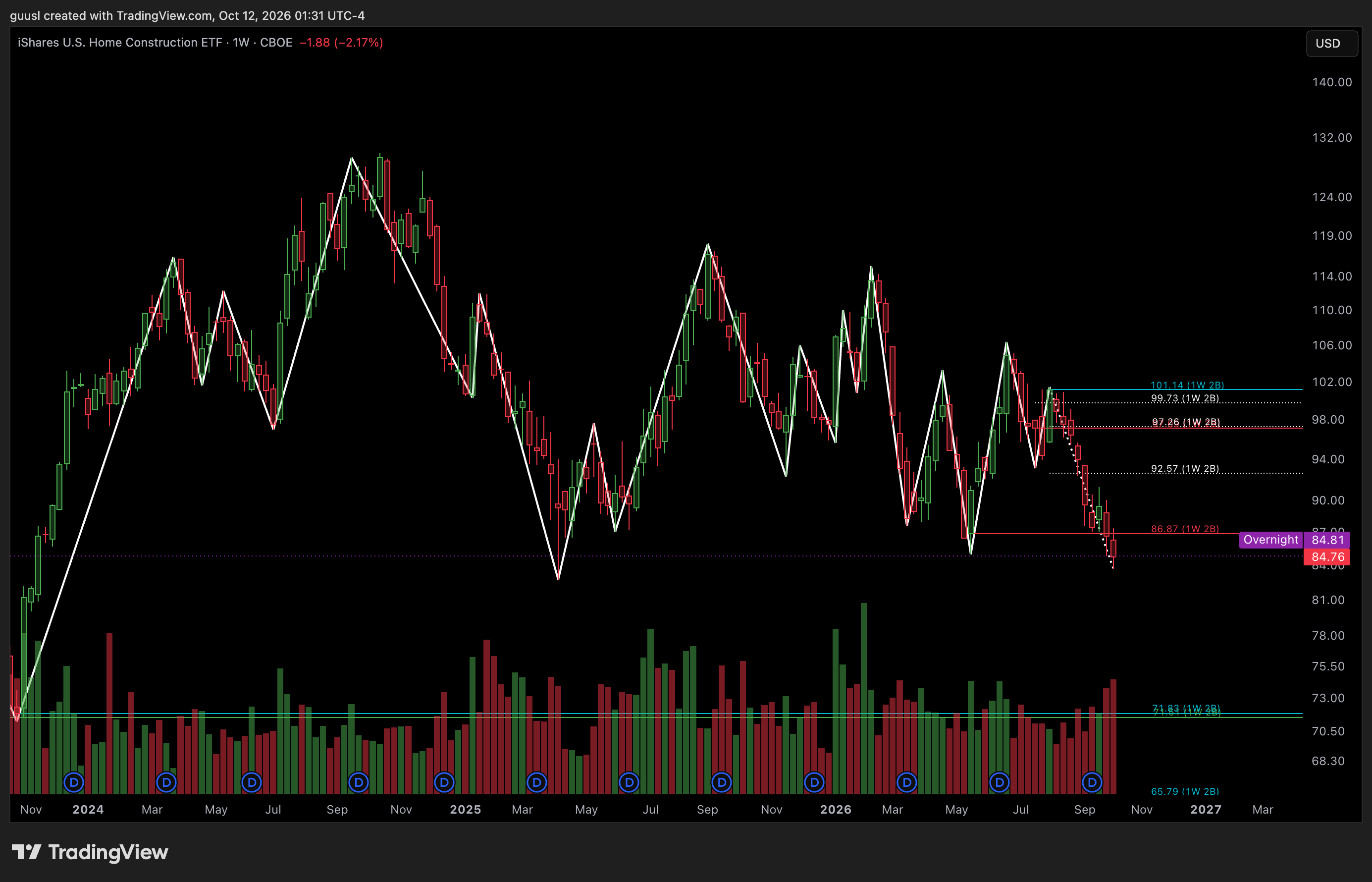Click the 140.00 price axis label
The height and width of the screenshot is (882, 1372).
[x=1332, y=82]
